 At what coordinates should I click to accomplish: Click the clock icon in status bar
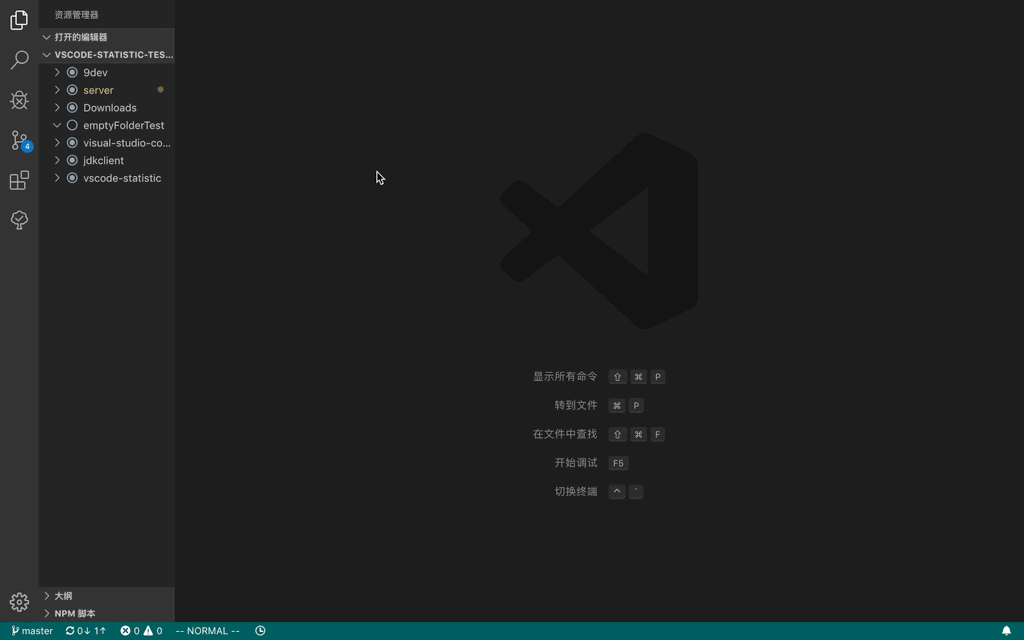click(x=260, y=631)
